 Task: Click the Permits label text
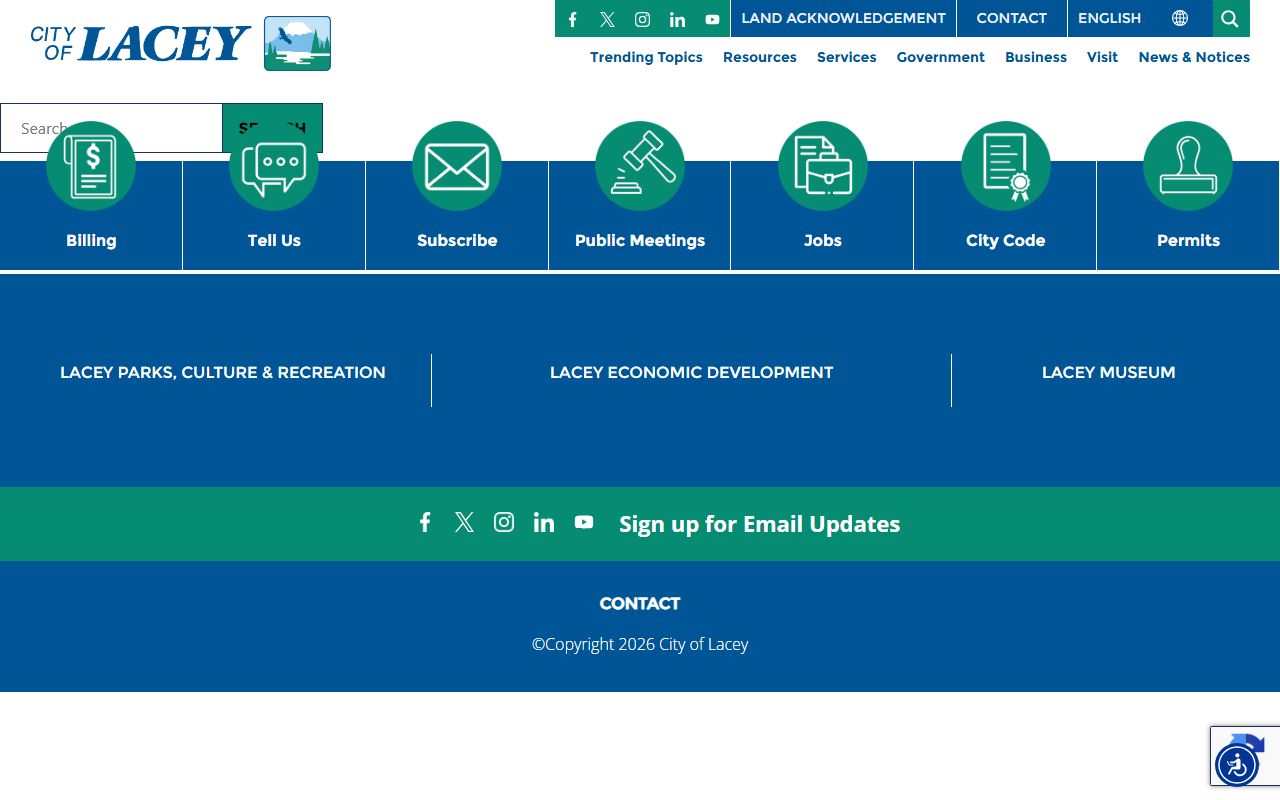[1188, 241]
